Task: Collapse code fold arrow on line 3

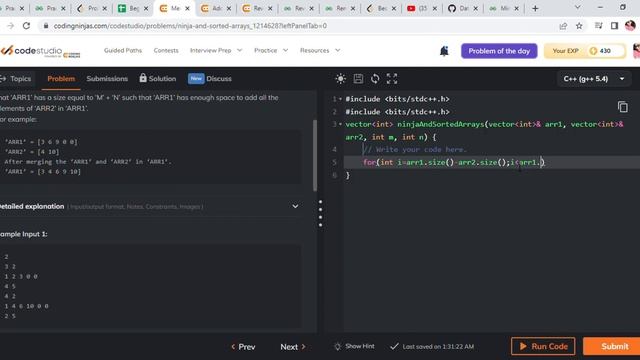Action: [x=341, y=124]
